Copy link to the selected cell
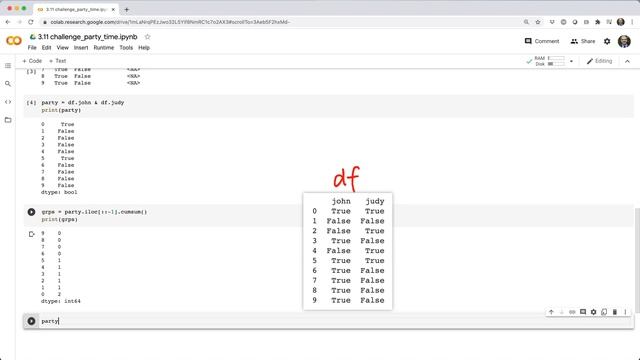The image size is (640, 360). (x=572, y=312)
